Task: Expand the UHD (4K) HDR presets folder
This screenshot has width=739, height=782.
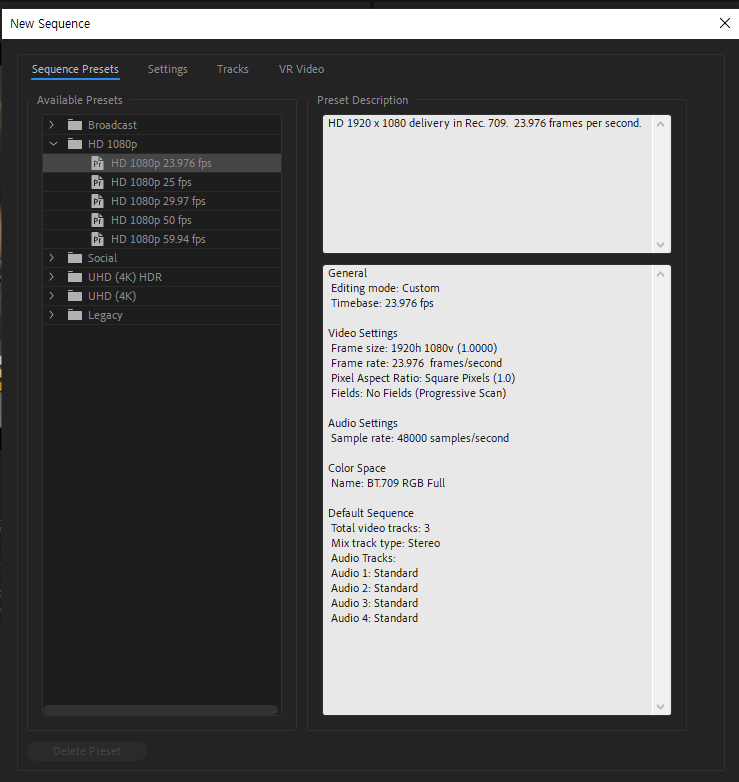Action: point(52,277)
